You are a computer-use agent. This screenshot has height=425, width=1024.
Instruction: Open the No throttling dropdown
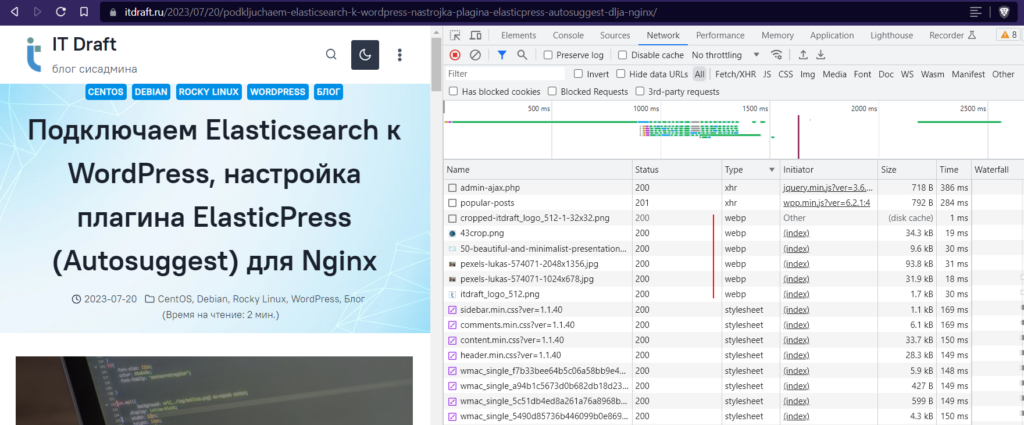tap(726, 55)
